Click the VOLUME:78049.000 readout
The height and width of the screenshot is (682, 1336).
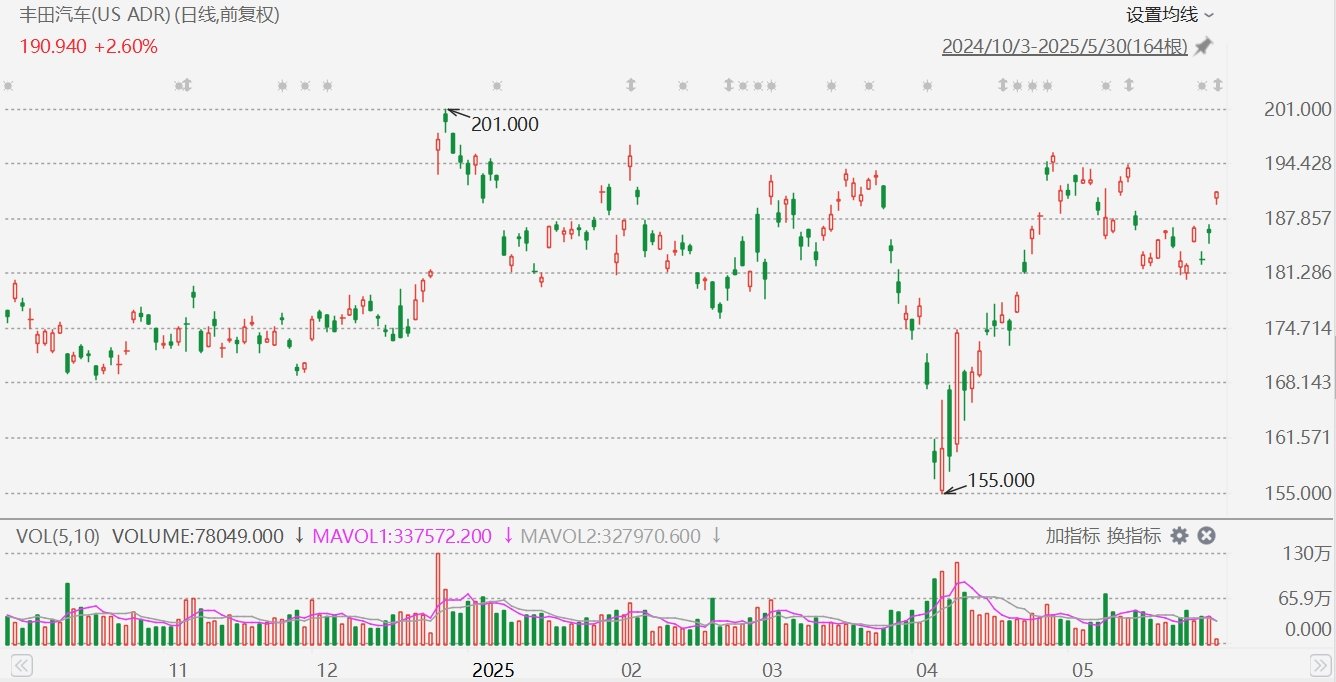(x=198, y=536)
